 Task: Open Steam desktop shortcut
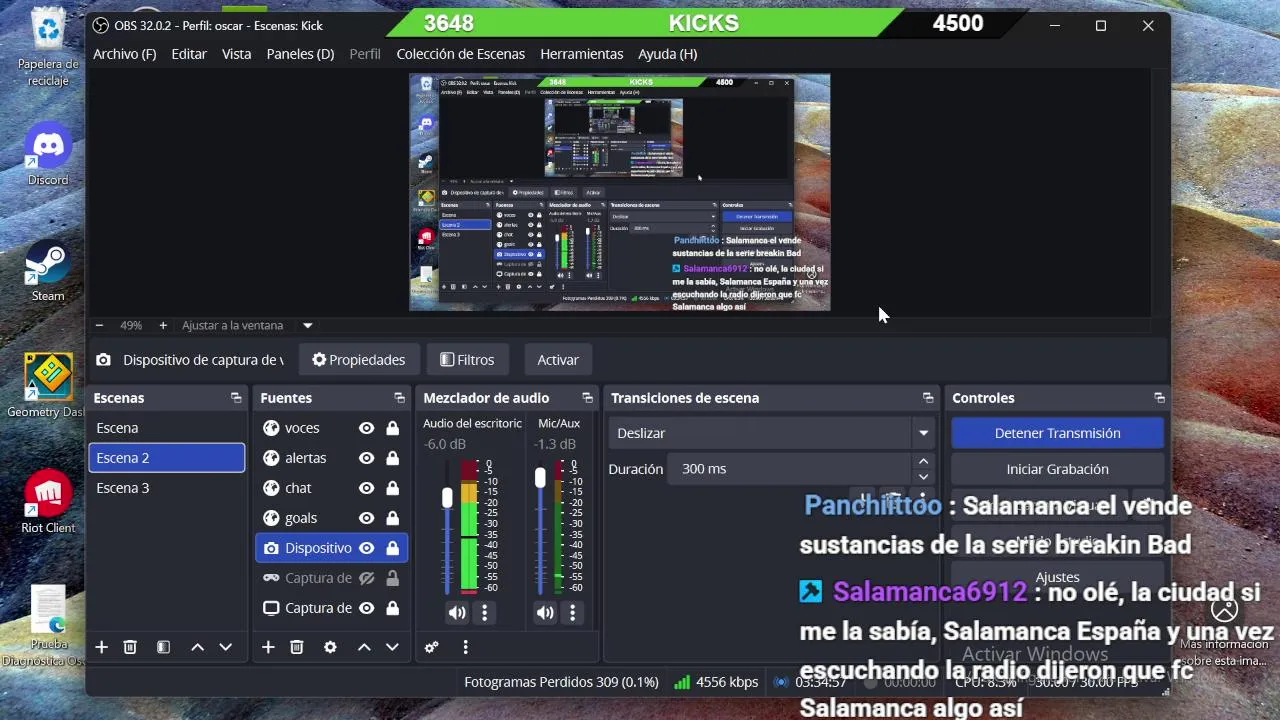48,271
